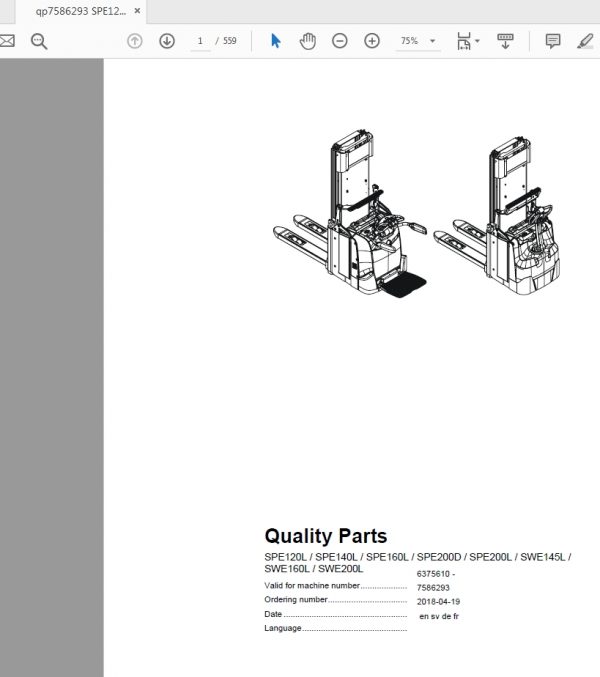Click the number 6375610 -
Screen dimensions: 600x677
click(436, 574)
